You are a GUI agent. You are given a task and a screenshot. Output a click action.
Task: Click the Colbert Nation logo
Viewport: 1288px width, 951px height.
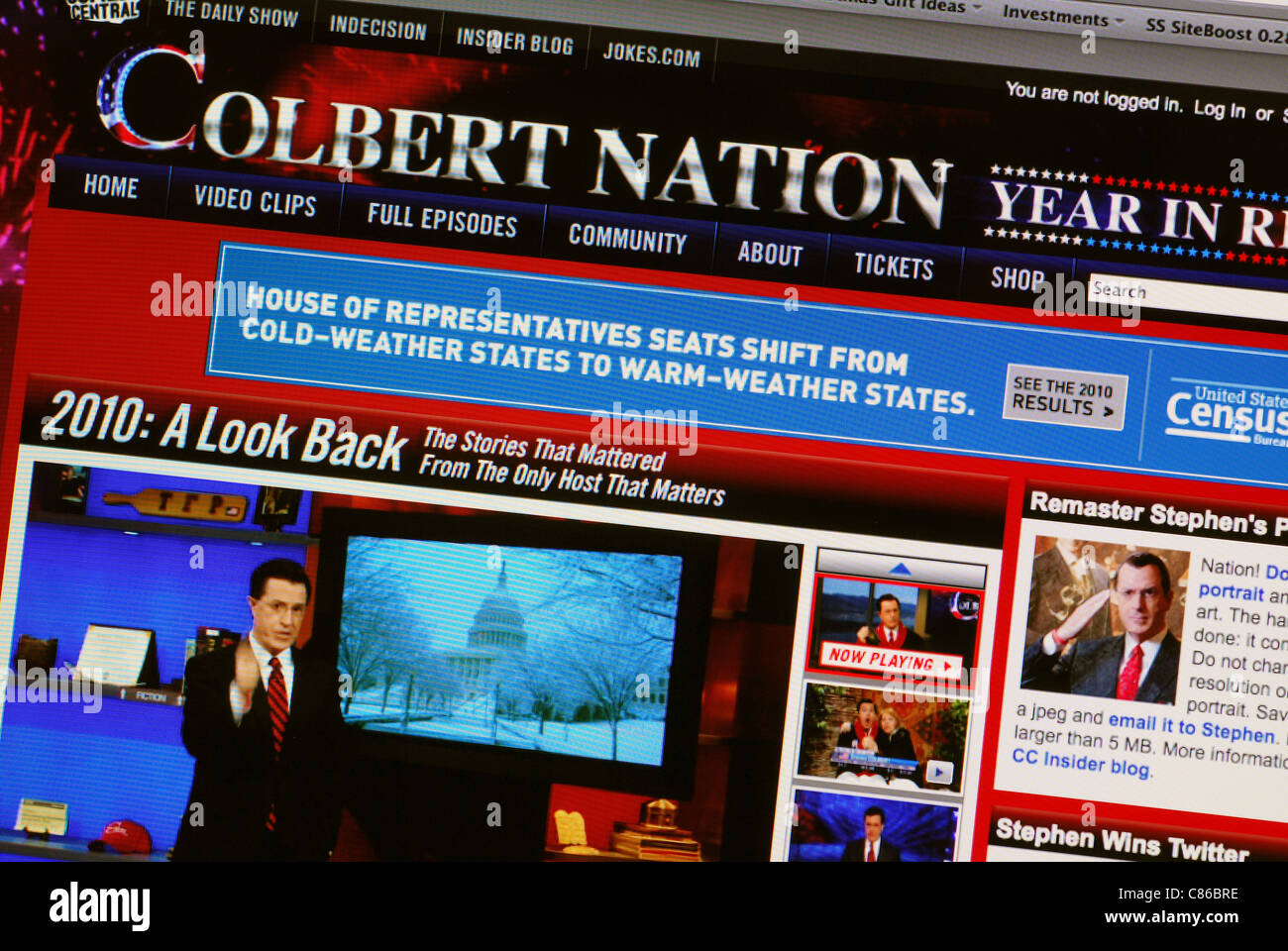(523, 137)
